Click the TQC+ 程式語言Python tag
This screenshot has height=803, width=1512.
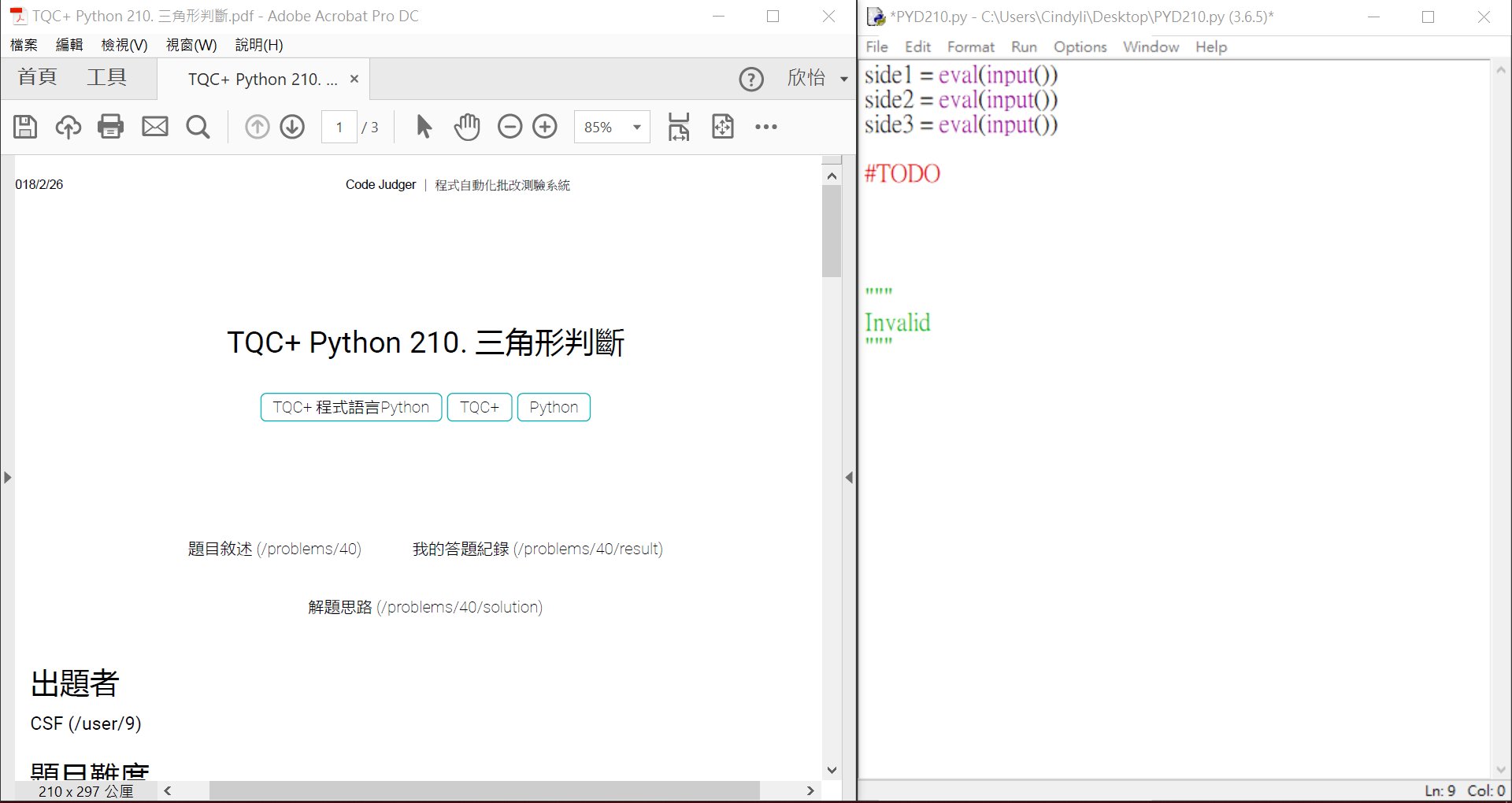tap(351, 407)
